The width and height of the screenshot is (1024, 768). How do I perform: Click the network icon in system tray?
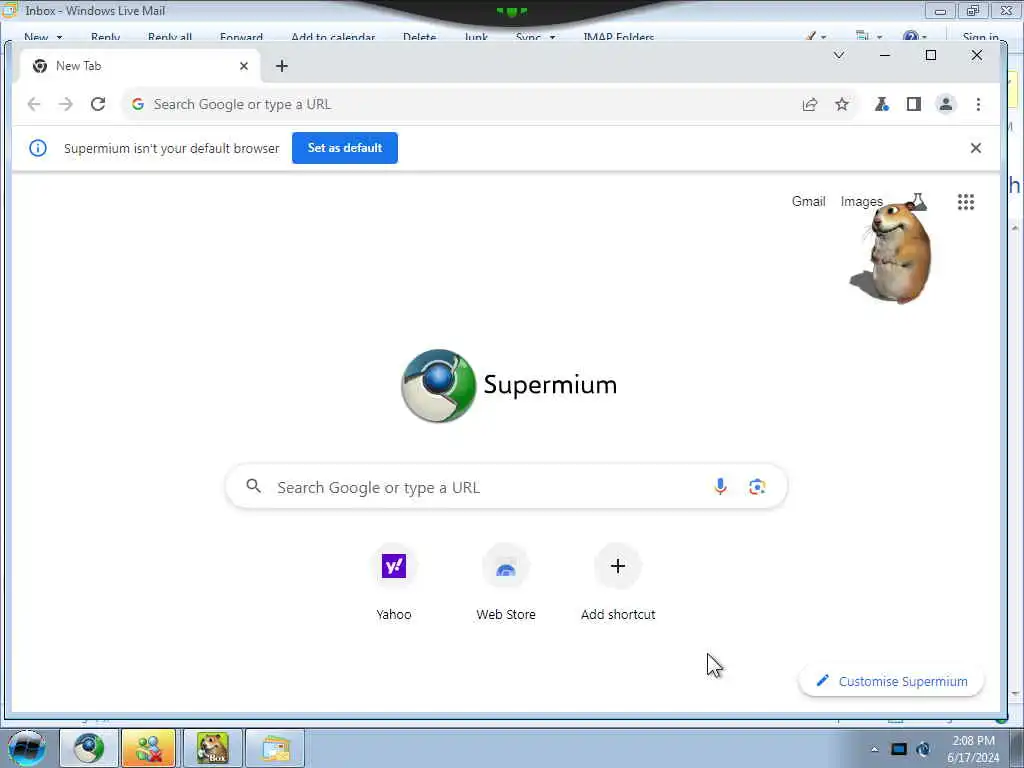pyautogui.click(x=899, y=749)
